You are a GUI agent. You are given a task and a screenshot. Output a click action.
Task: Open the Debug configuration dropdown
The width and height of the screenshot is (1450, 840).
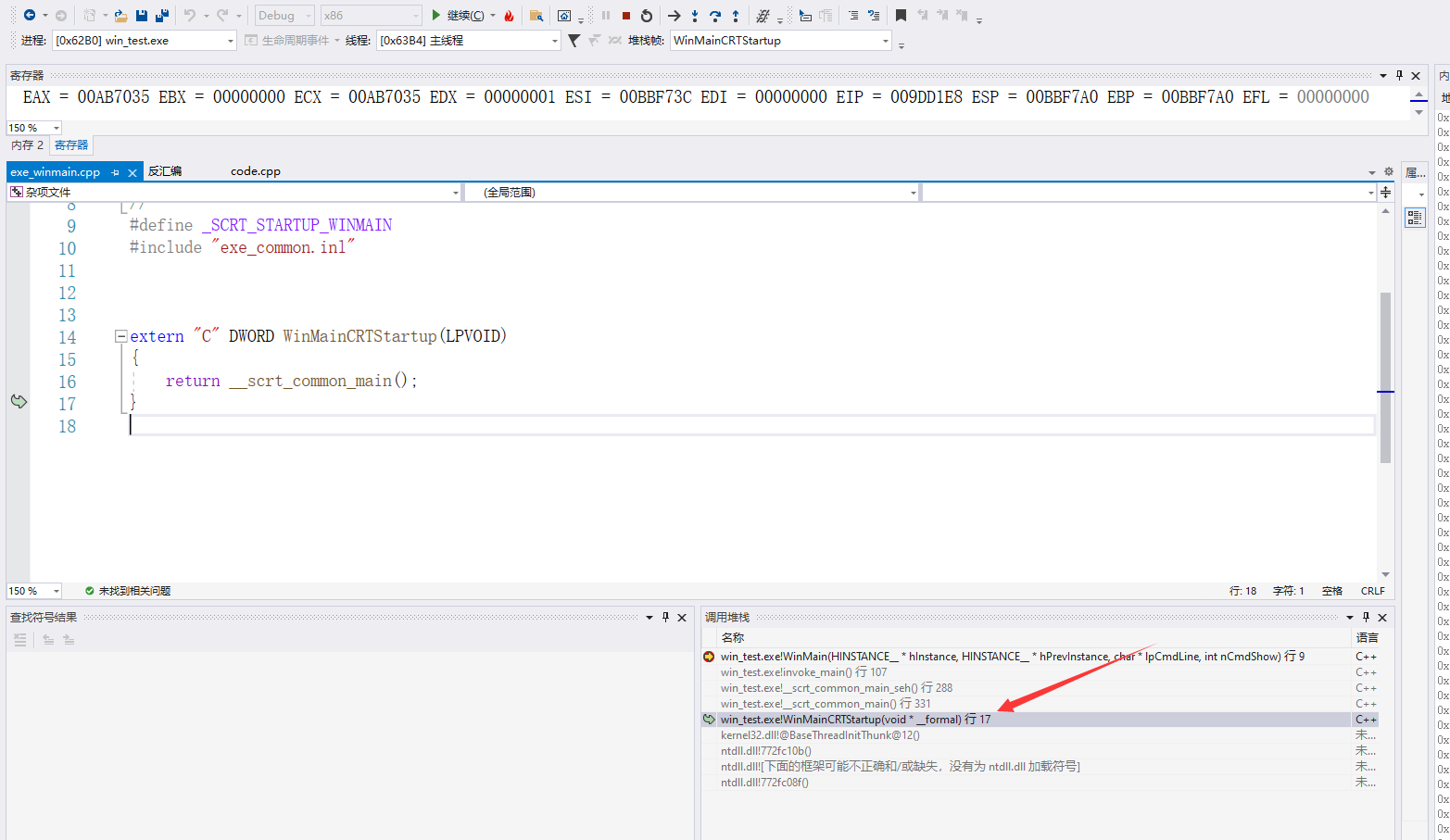pyautogui.click(x=284, y=16)
